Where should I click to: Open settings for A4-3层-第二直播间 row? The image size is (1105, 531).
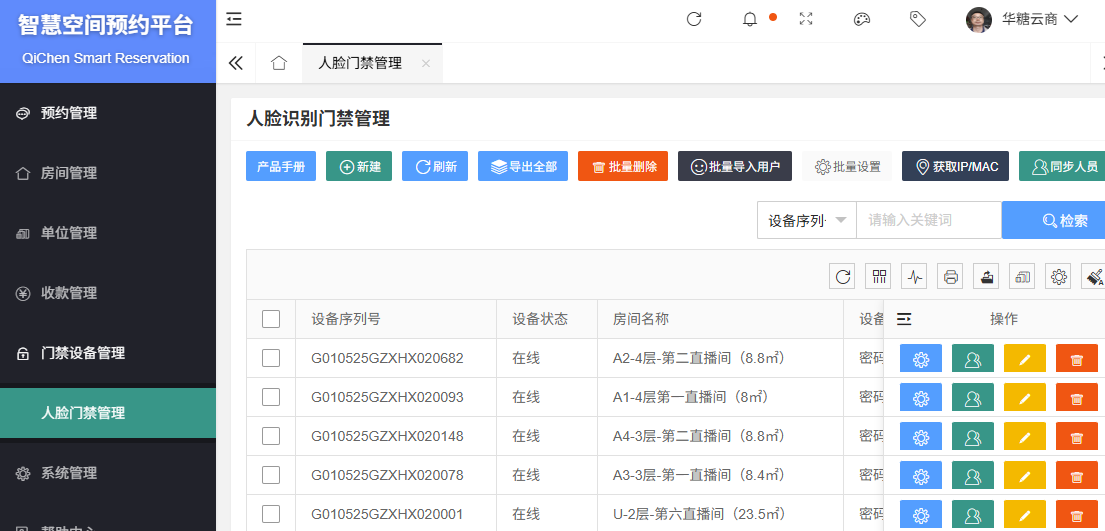921,437
